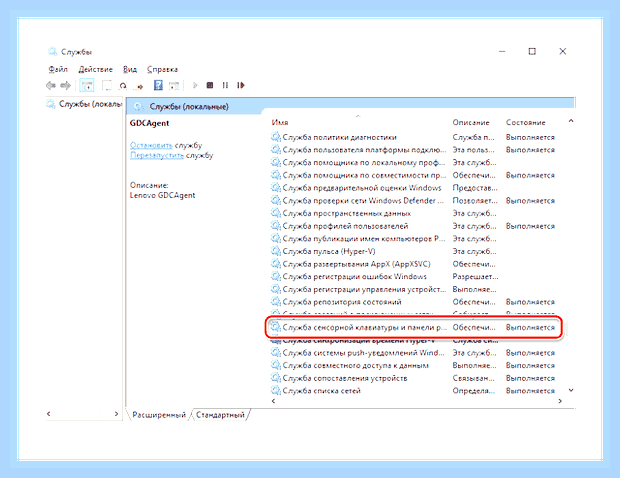Open the Help question-mark toolbar icon
The width and height of the screenshot is (620, 478).
point(158,85)
